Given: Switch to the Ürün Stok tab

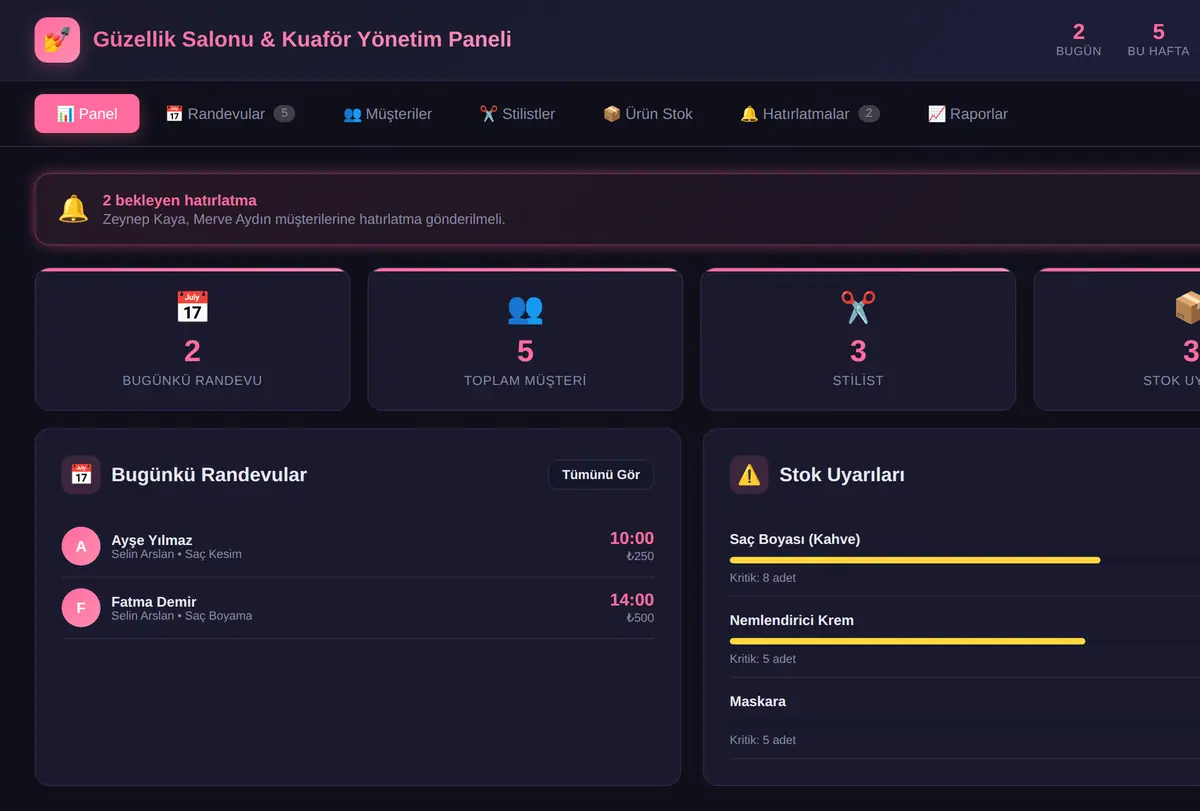Looking at the screenshot, I should point(647,114).
